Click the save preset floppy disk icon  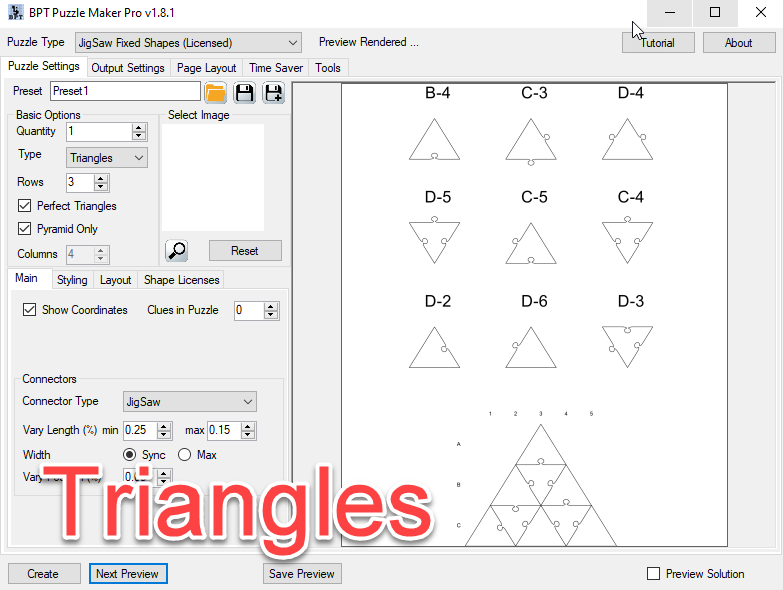(x=244, y=93)
